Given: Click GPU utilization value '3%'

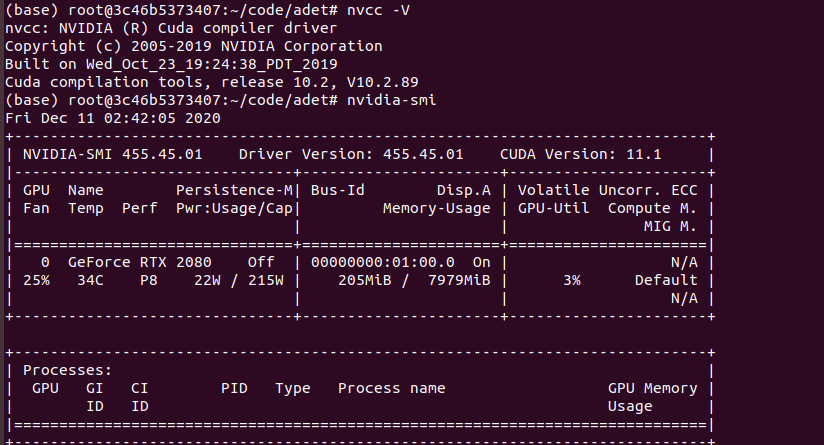Looking at the screenshot, I should pyautogui.click(x=571, y=281).
